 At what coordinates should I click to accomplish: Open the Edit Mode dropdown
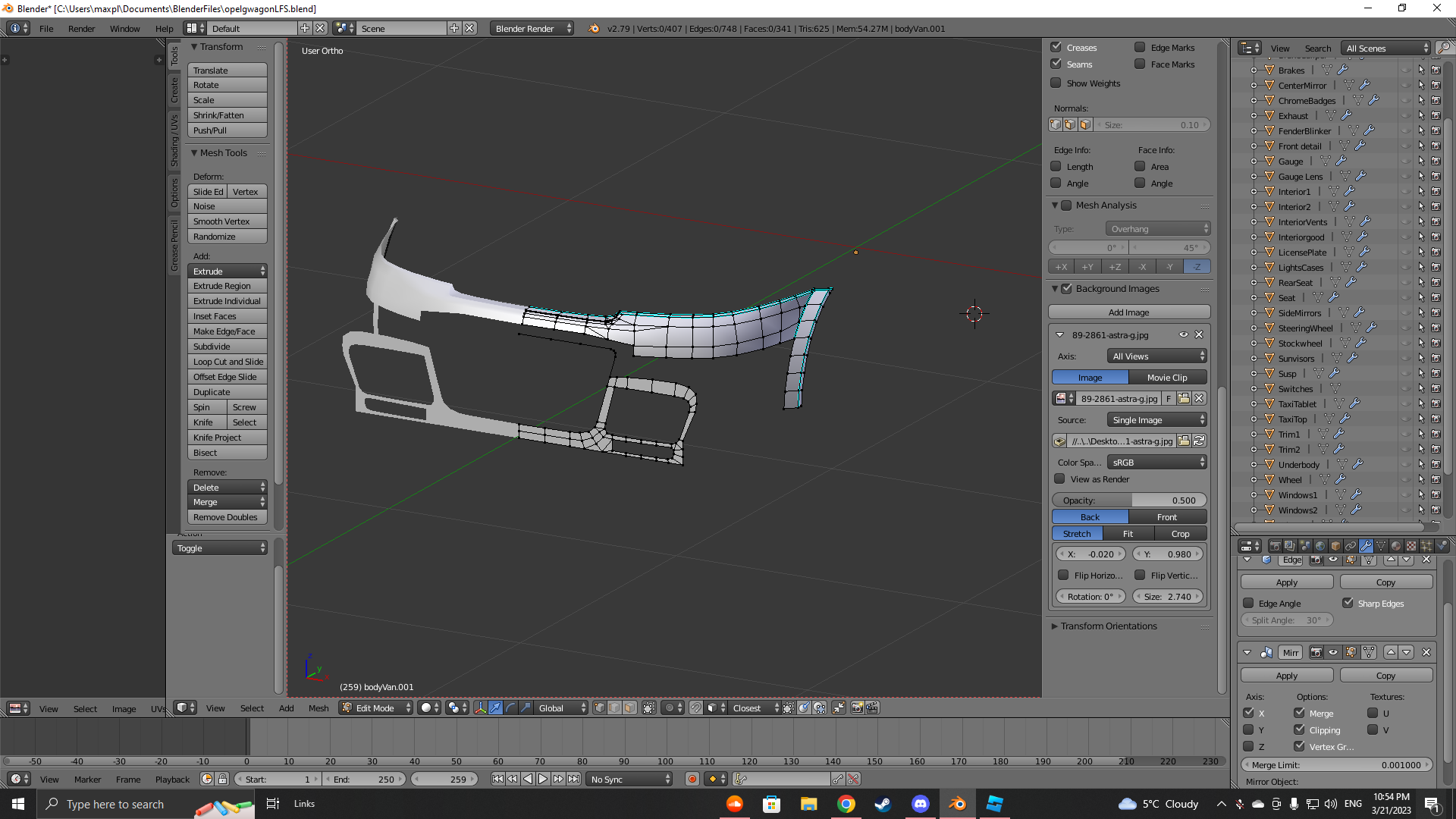(376, 708)
